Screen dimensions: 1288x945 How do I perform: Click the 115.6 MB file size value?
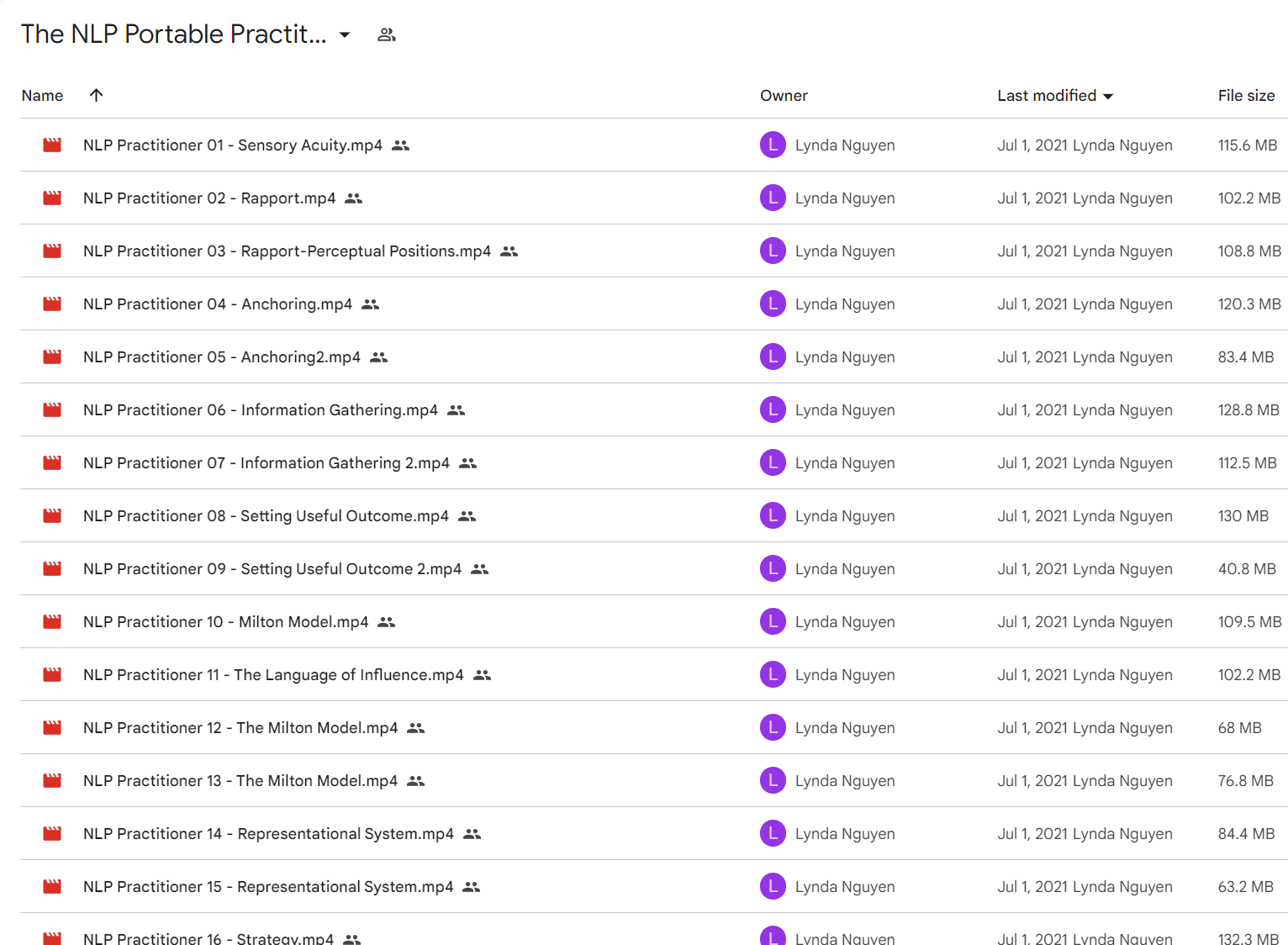1248,145
